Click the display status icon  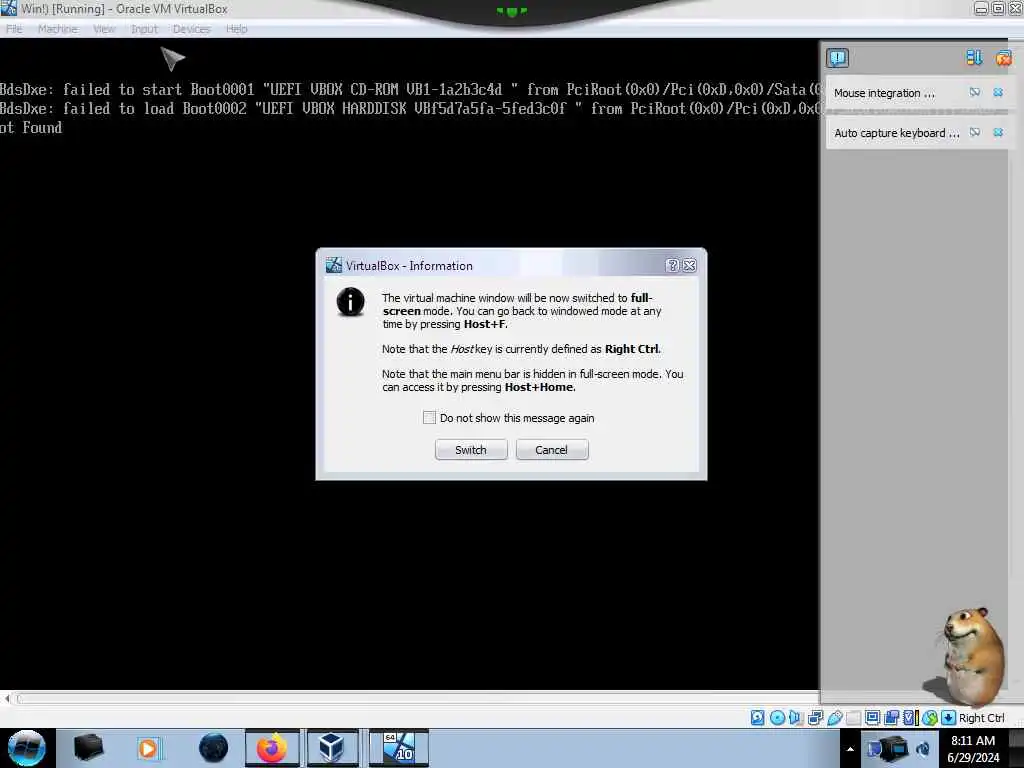coord(872,718)
